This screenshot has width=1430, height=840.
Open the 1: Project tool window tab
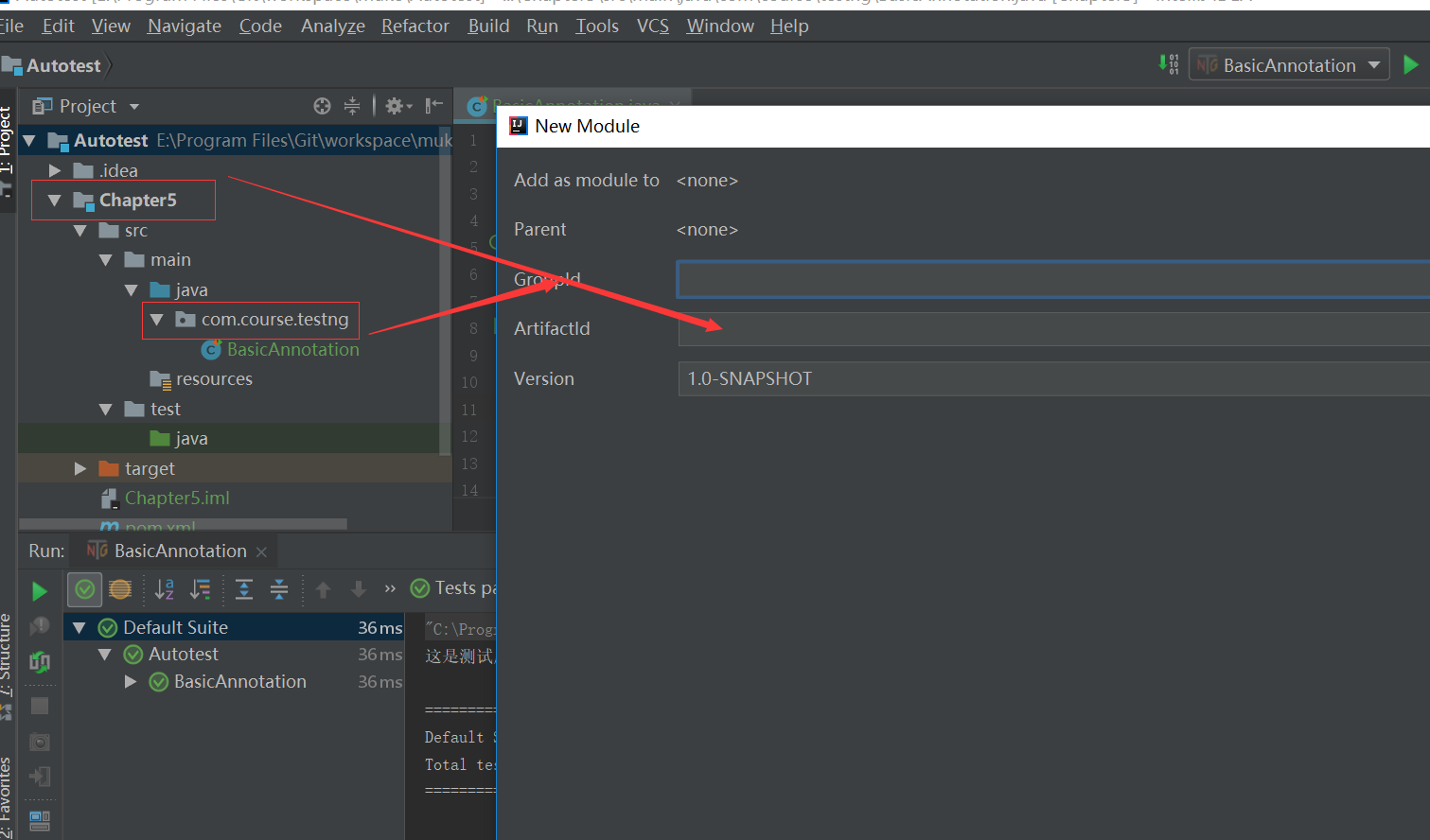(6, 149)
